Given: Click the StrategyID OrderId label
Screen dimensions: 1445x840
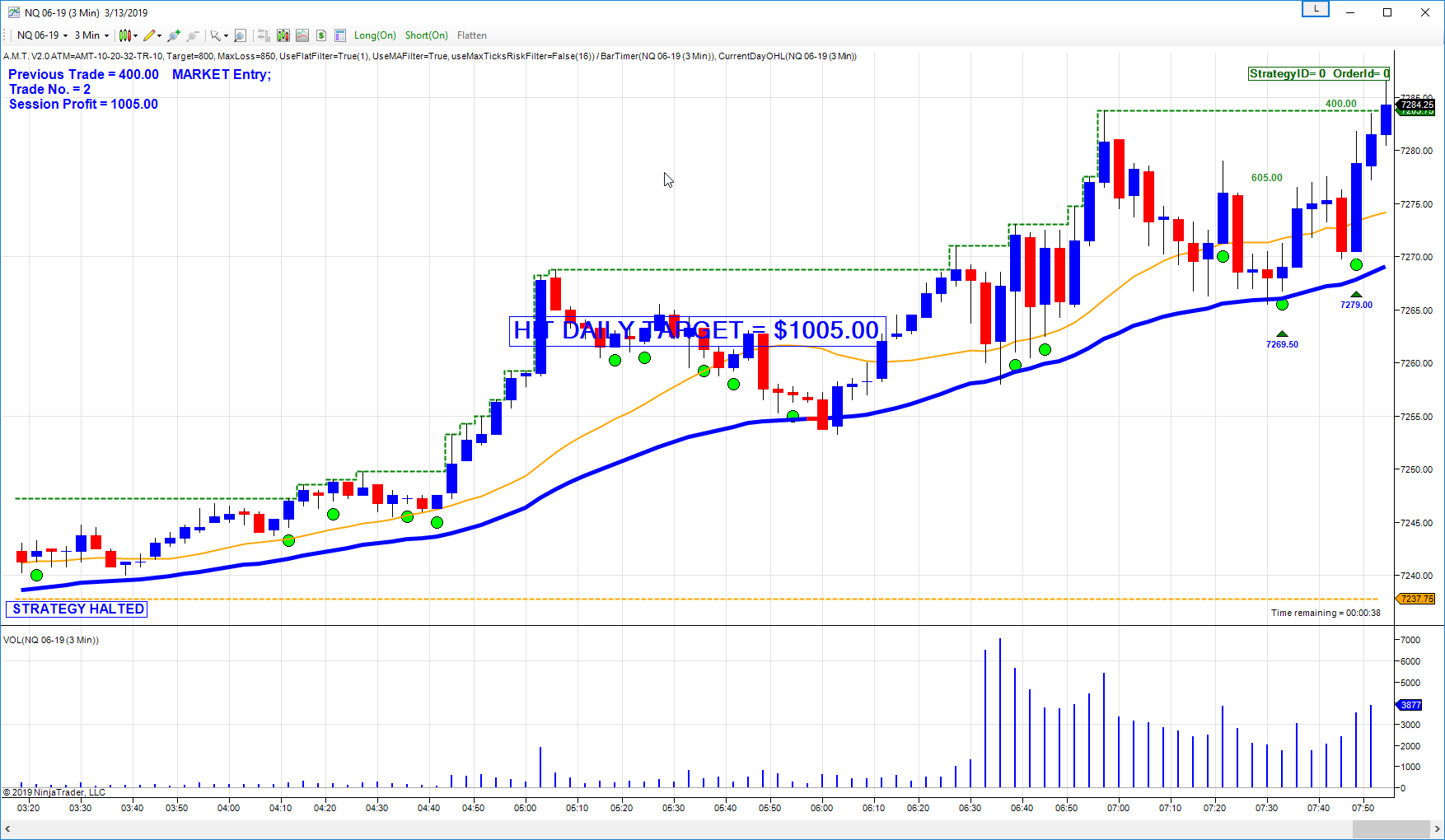Looking at the screenshot, I should 1320,74.
